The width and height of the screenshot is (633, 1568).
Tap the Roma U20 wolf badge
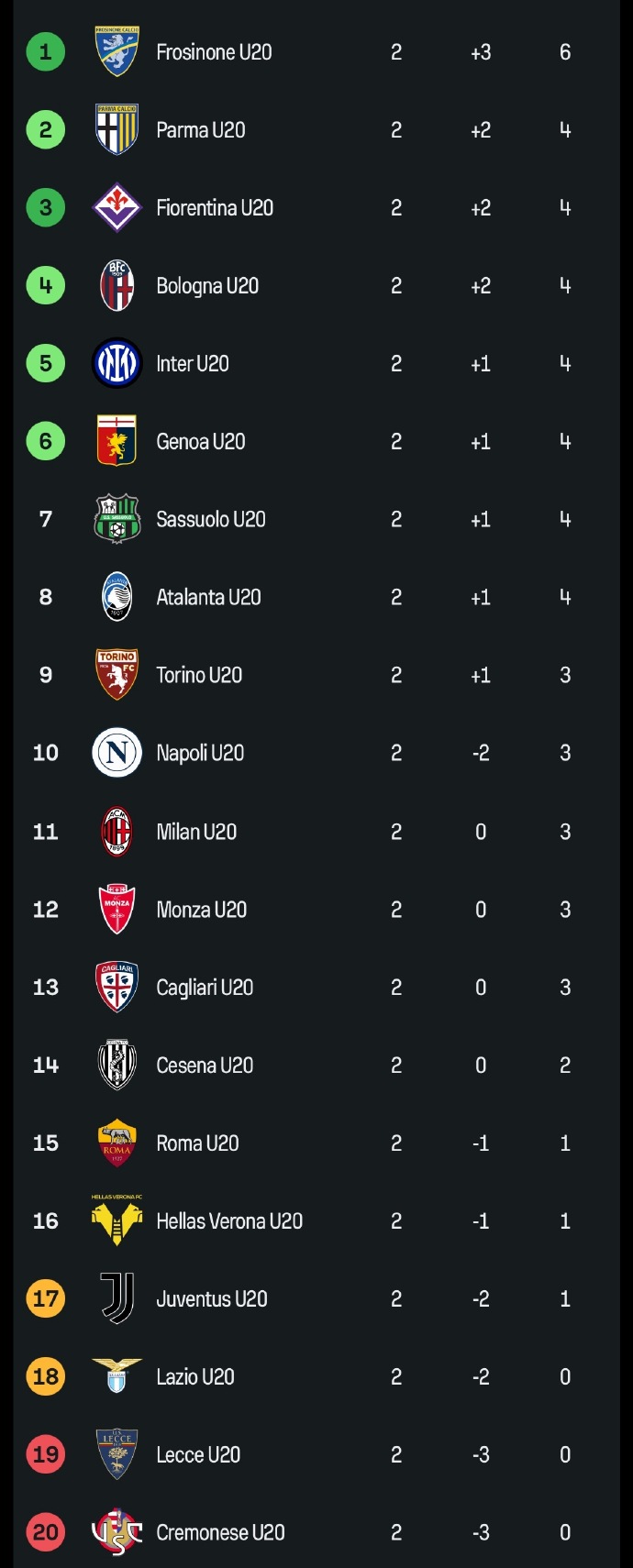click(x=117, y=1143)
